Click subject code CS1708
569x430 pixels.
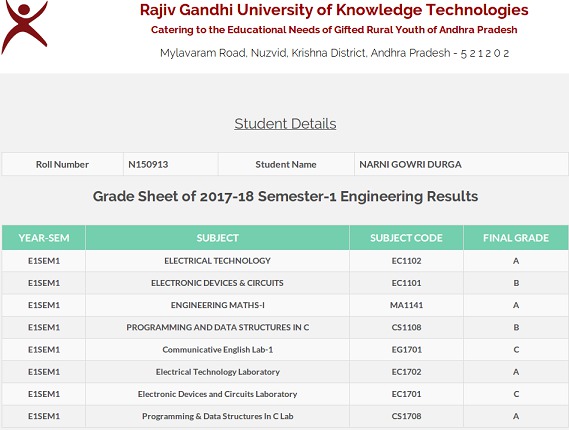[x=406, y=416]
